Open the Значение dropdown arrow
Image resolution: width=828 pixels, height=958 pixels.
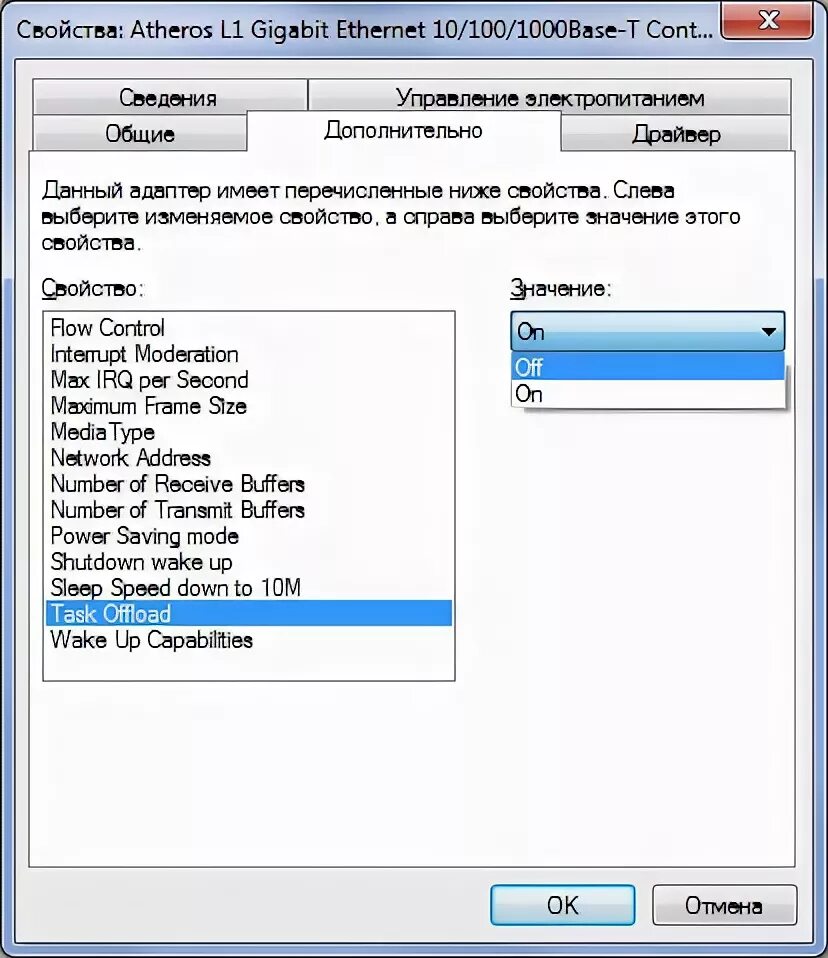(767, 330)
